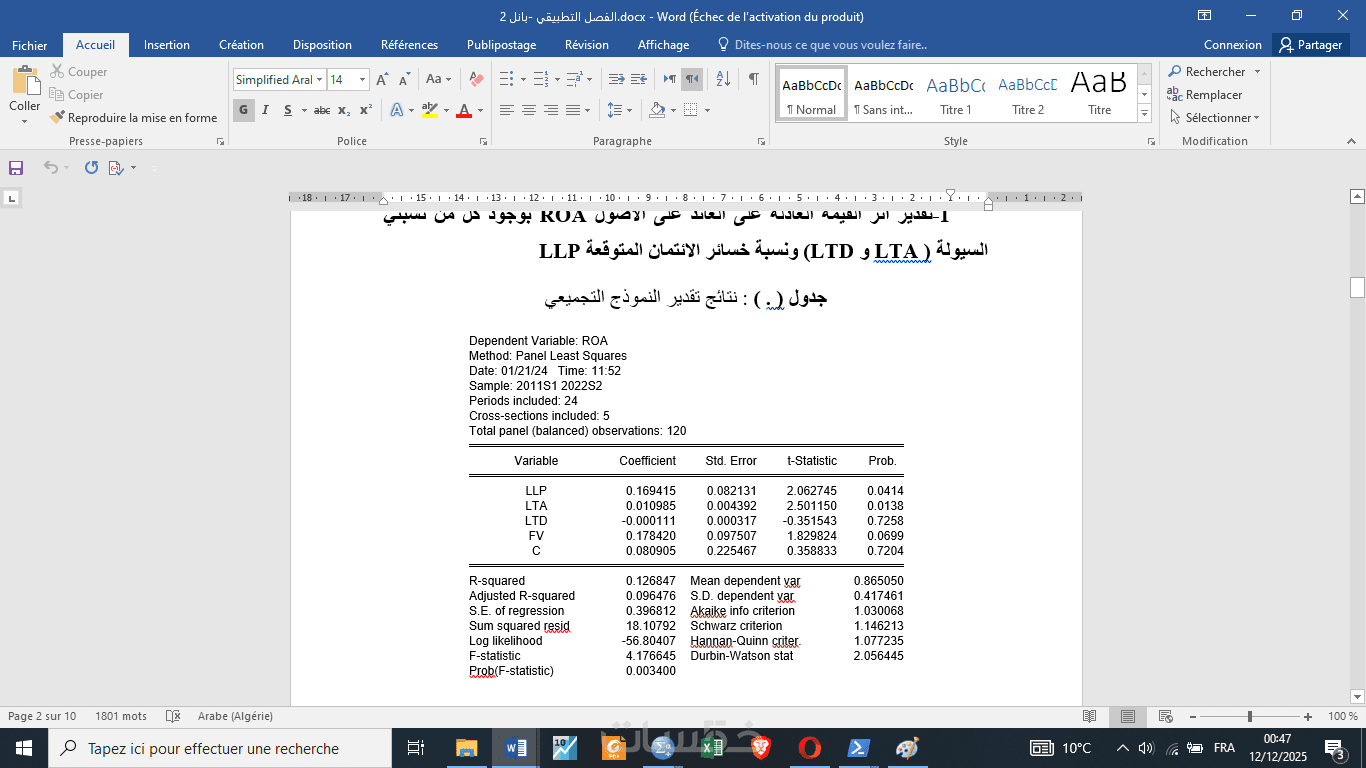Click the Windows Start button
The height and width of the screenshot is (768, 1366).
click(24, 748)
